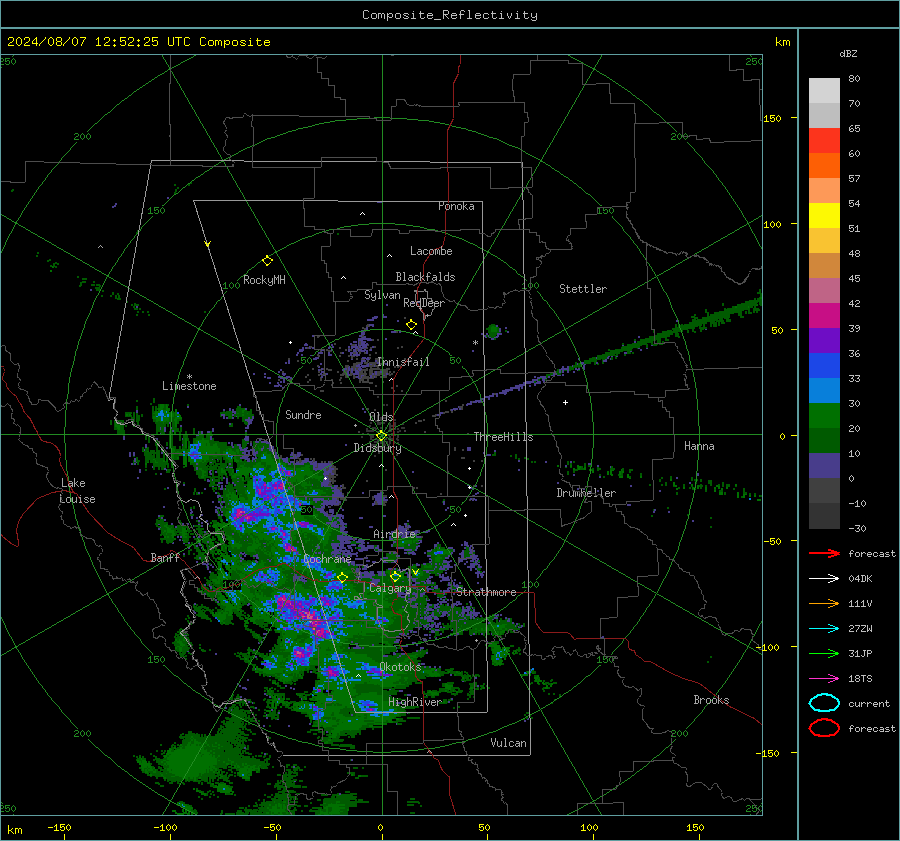Click the Innisfail city label
The width and height of the screenshot is (900, 841).
(x=402, y=362)
